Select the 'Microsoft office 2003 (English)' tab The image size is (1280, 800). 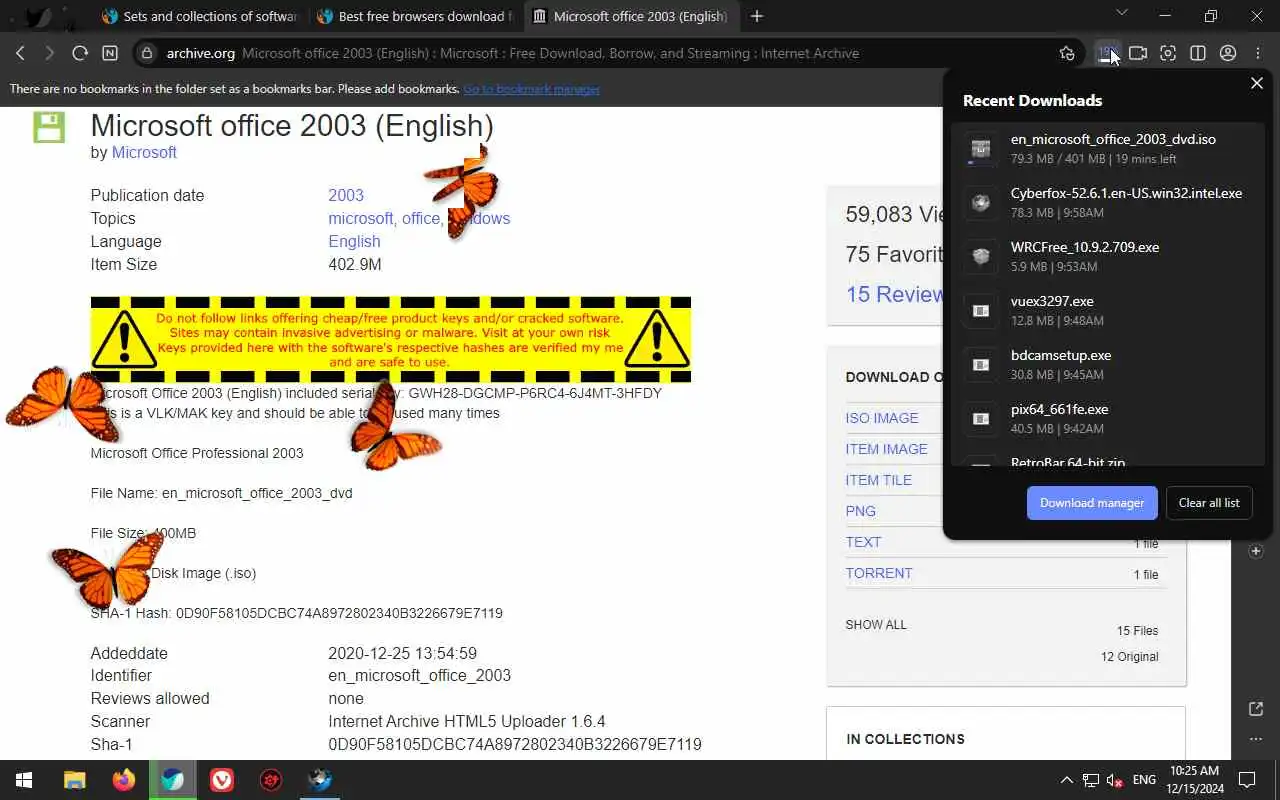pyautogui.click(x=632, y=16)
